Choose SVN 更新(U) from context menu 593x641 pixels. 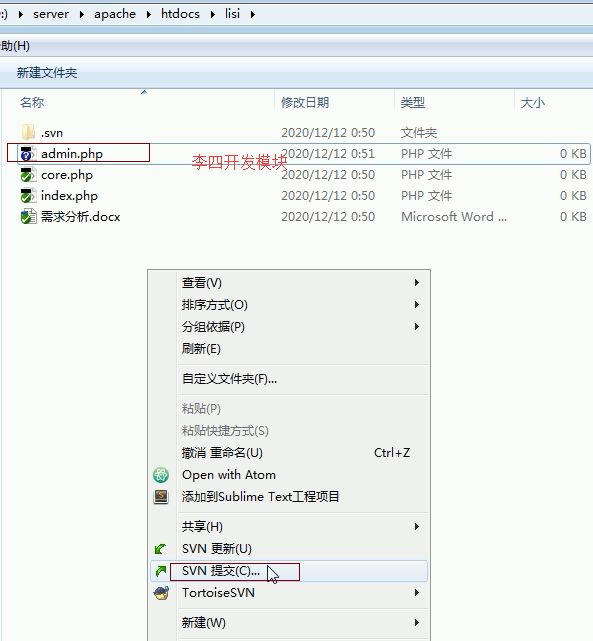pyautogui.click(x=289, y=549)
